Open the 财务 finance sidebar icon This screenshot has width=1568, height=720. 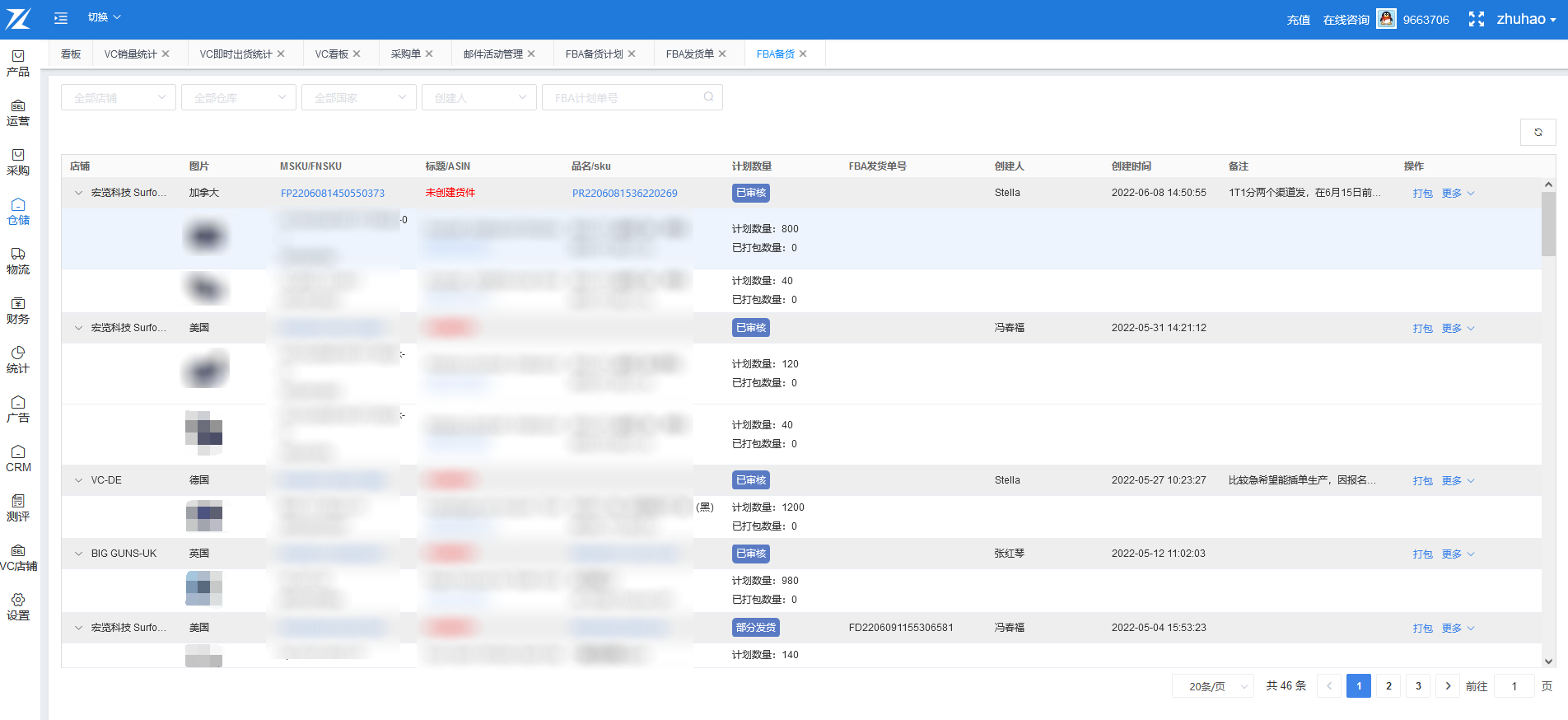18,304
